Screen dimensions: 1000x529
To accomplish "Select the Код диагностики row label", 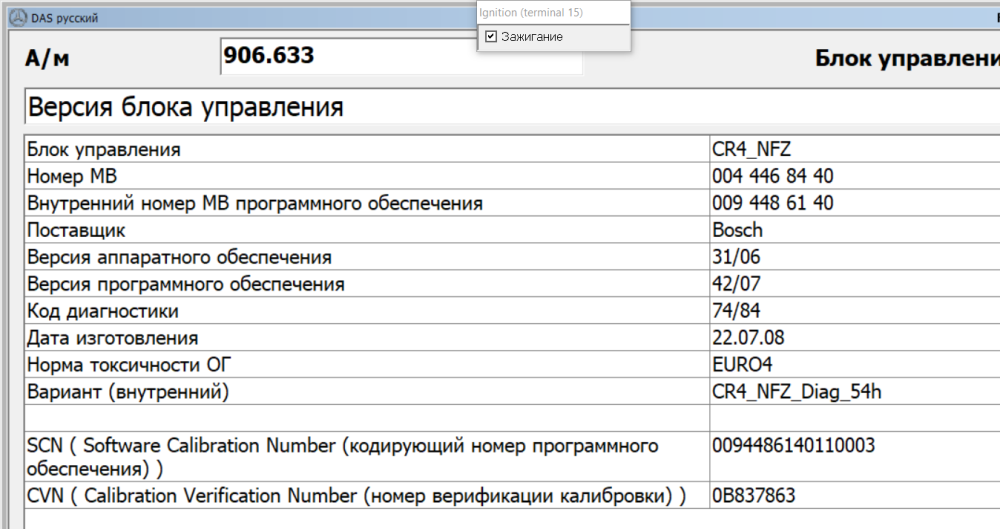I will click(x=103, y=311).
